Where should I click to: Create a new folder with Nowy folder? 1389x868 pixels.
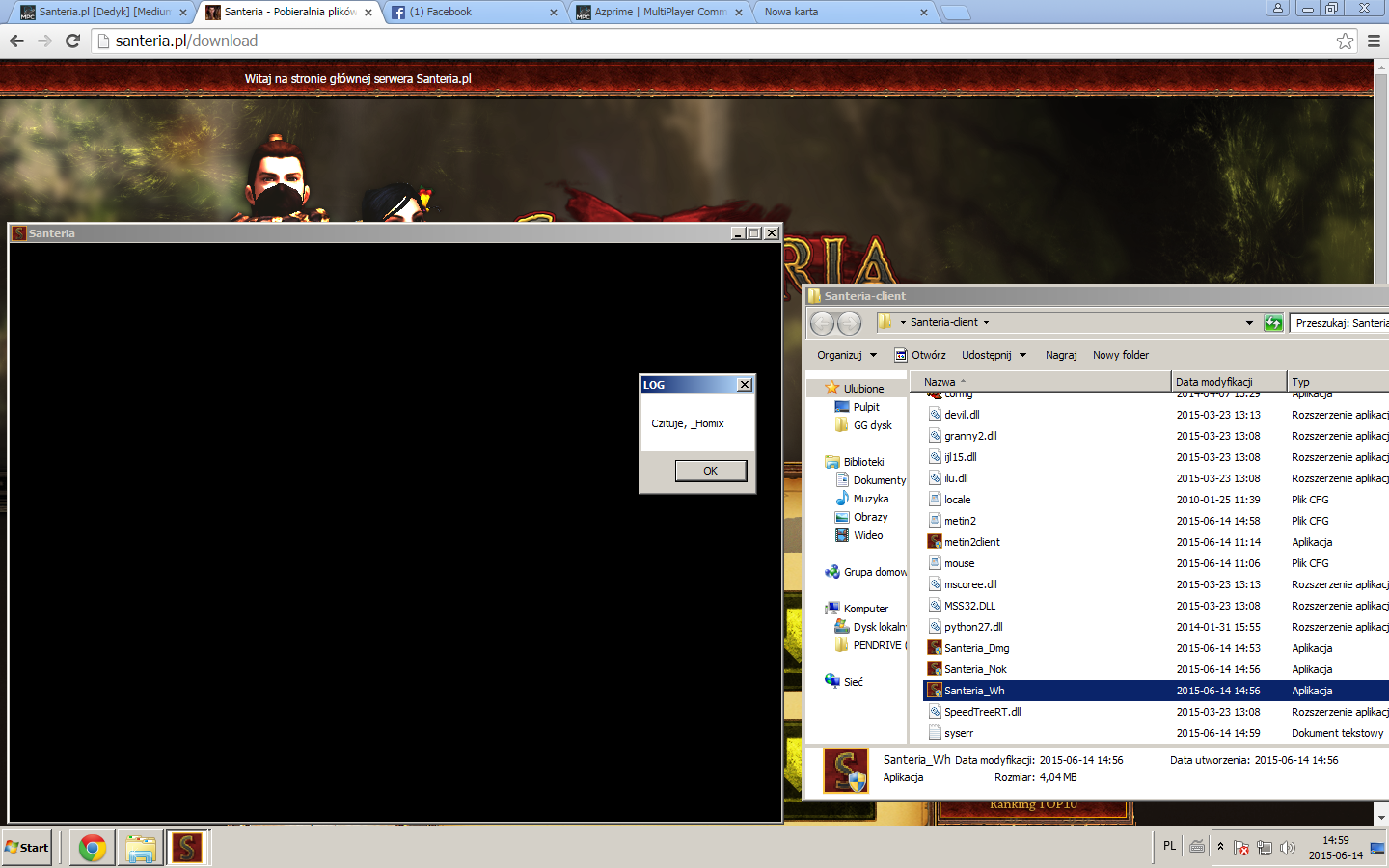(1121, 355)
